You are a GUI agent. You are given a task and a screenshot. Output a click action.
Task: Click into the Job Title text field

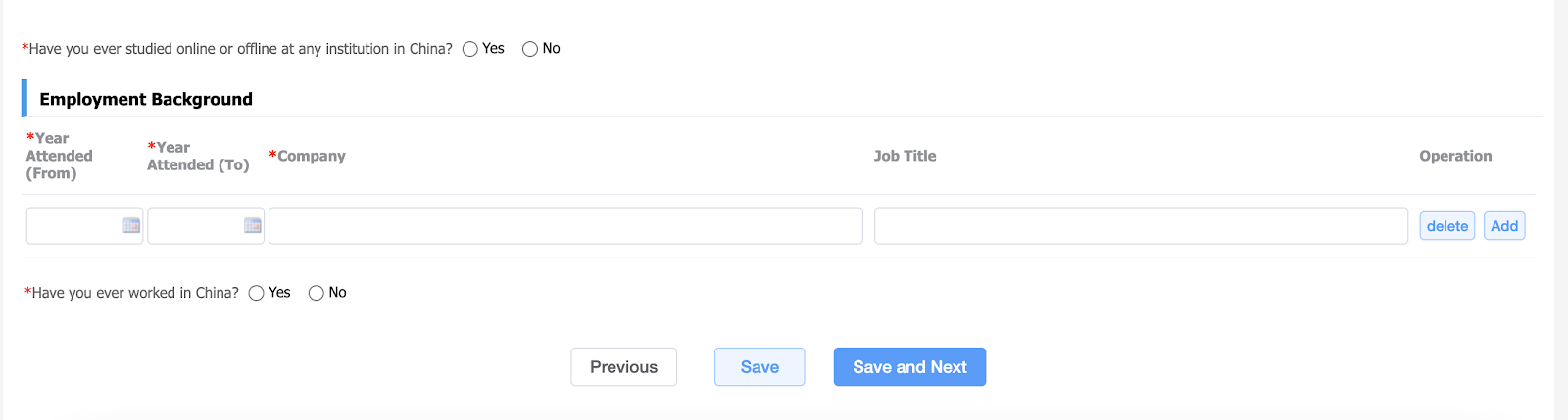pyautogui.click(x=1142, y=226)
